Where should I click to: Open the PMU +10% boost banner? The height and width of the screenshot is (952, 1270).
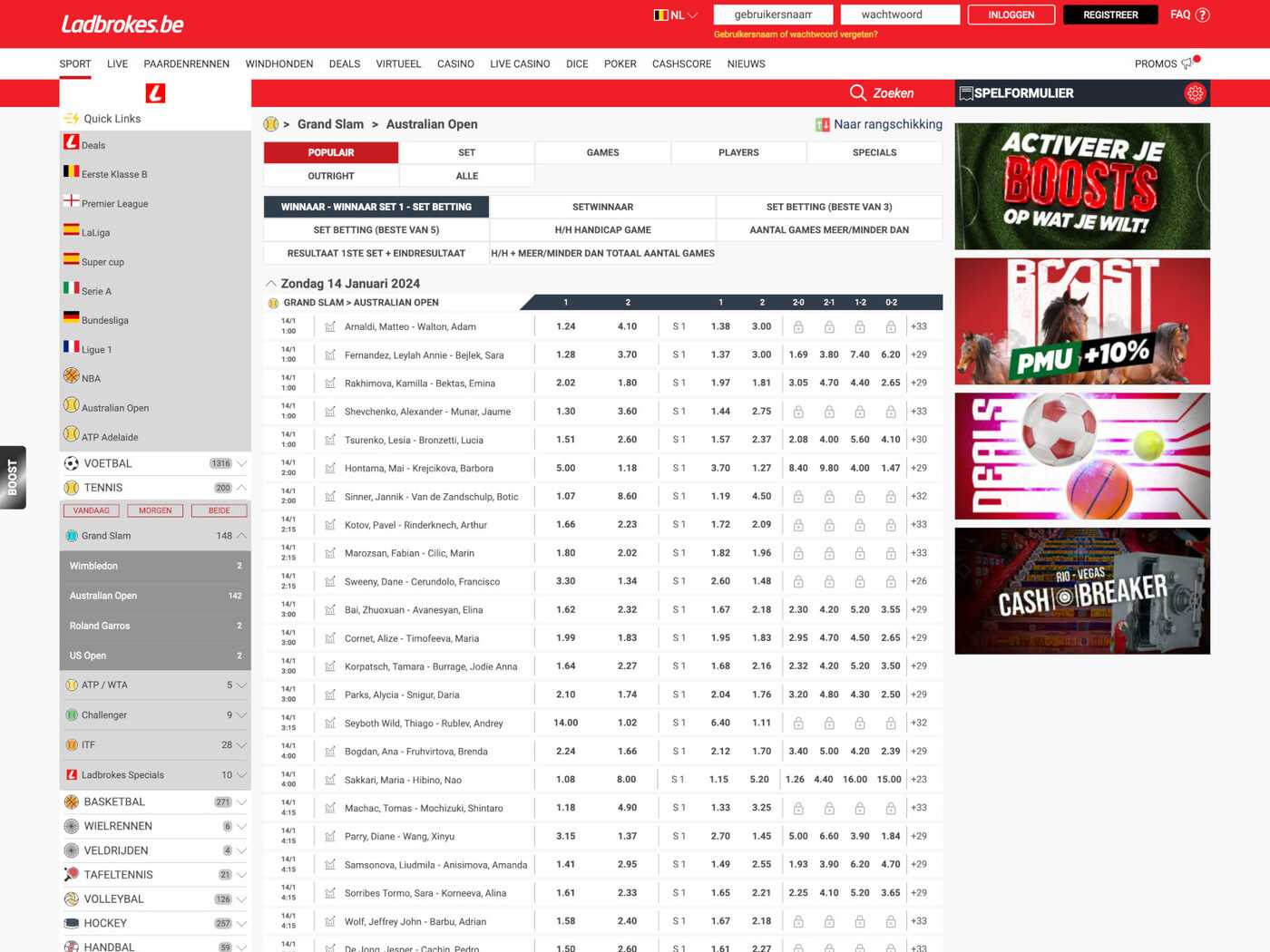tap(1082, 321)
